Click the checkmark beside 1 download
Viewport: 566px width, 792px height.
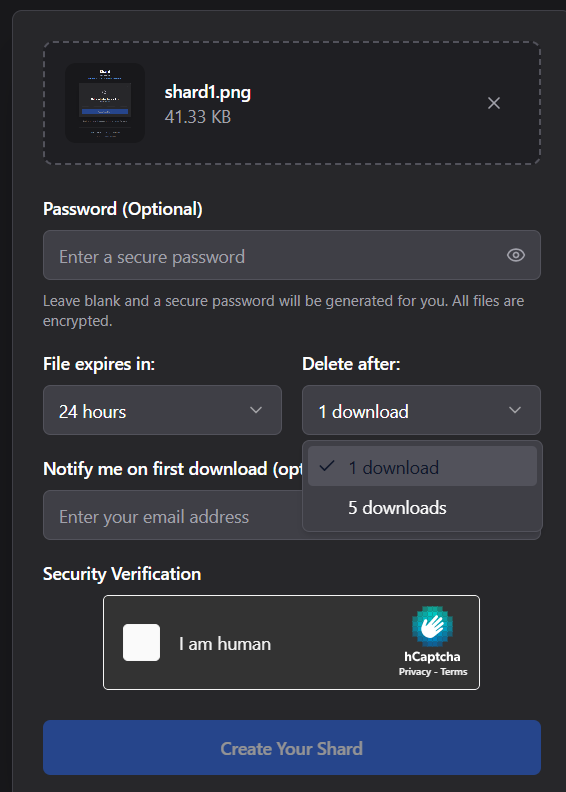(327, 466)
